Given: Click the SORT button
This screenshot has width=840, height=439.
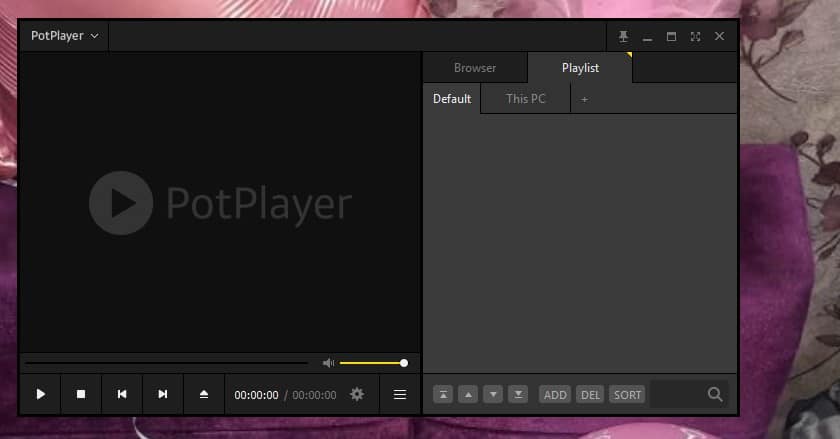Looking at the screenshot, I should (627, 395).
